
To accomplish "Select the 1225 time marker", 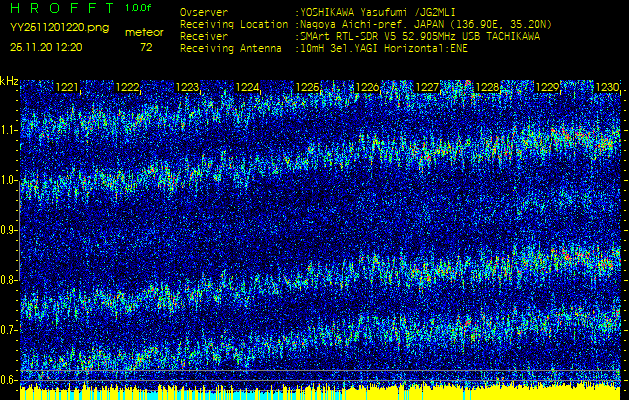I will tap(307, 88).
